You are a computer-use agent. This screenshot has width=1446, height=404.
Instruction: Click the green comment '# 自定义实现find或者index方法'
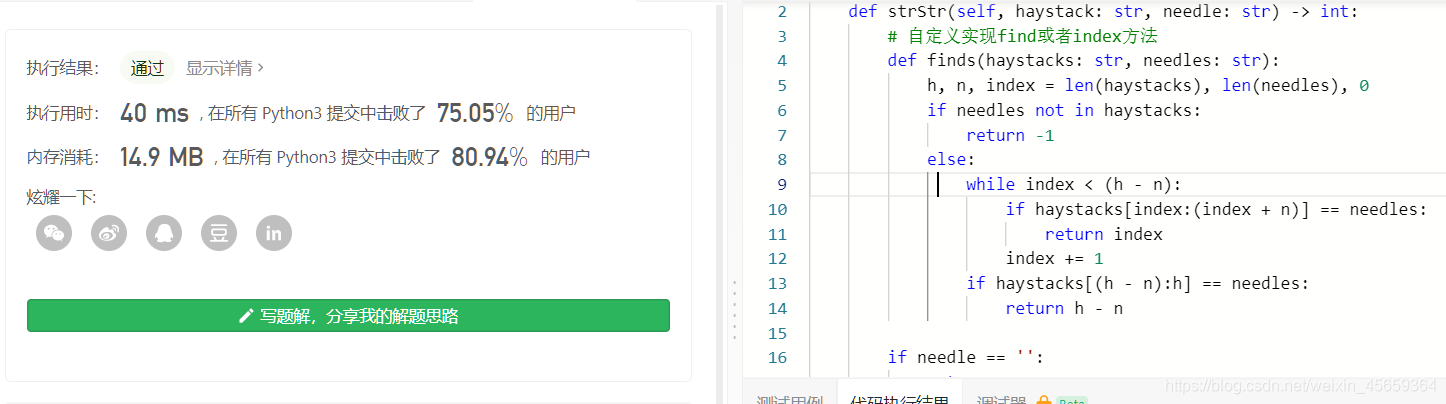(x=1022, y=36)
